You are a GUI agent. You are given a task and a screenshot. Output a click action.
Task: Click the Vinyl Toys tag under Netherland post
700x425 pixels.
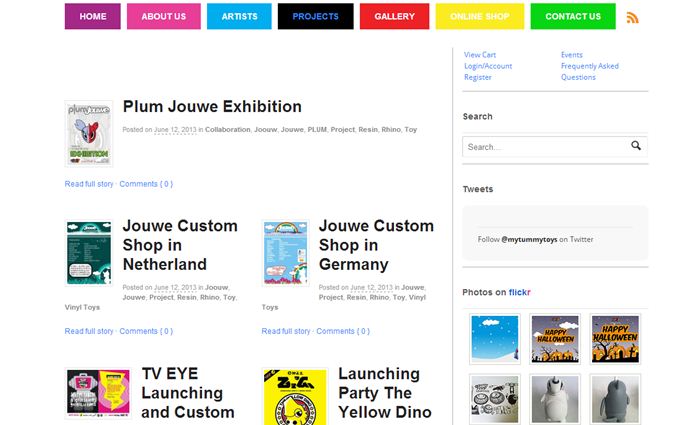[82, 307]
